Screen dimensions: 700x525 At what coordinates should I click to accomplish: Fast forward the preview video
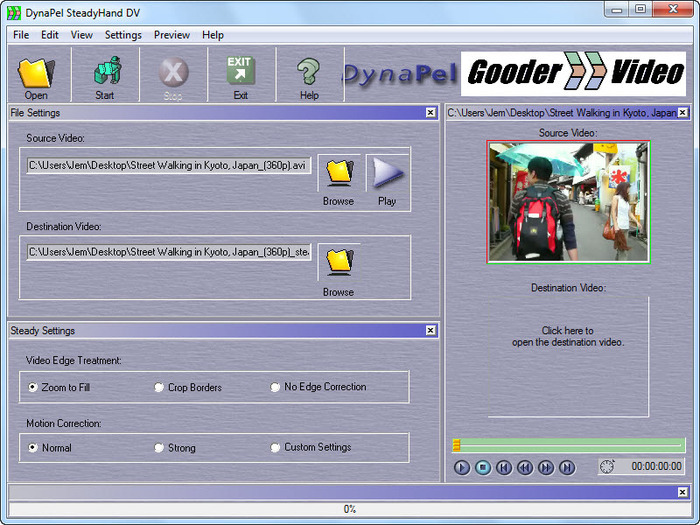546,467
